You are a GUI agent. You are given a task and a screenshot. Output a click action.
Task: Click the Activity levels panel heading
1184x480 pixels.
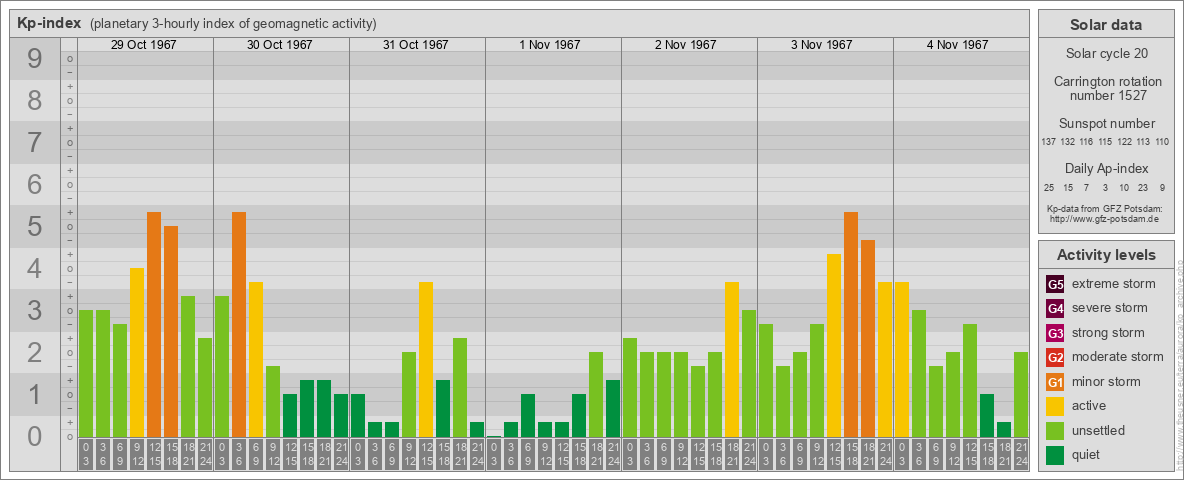1106,255
